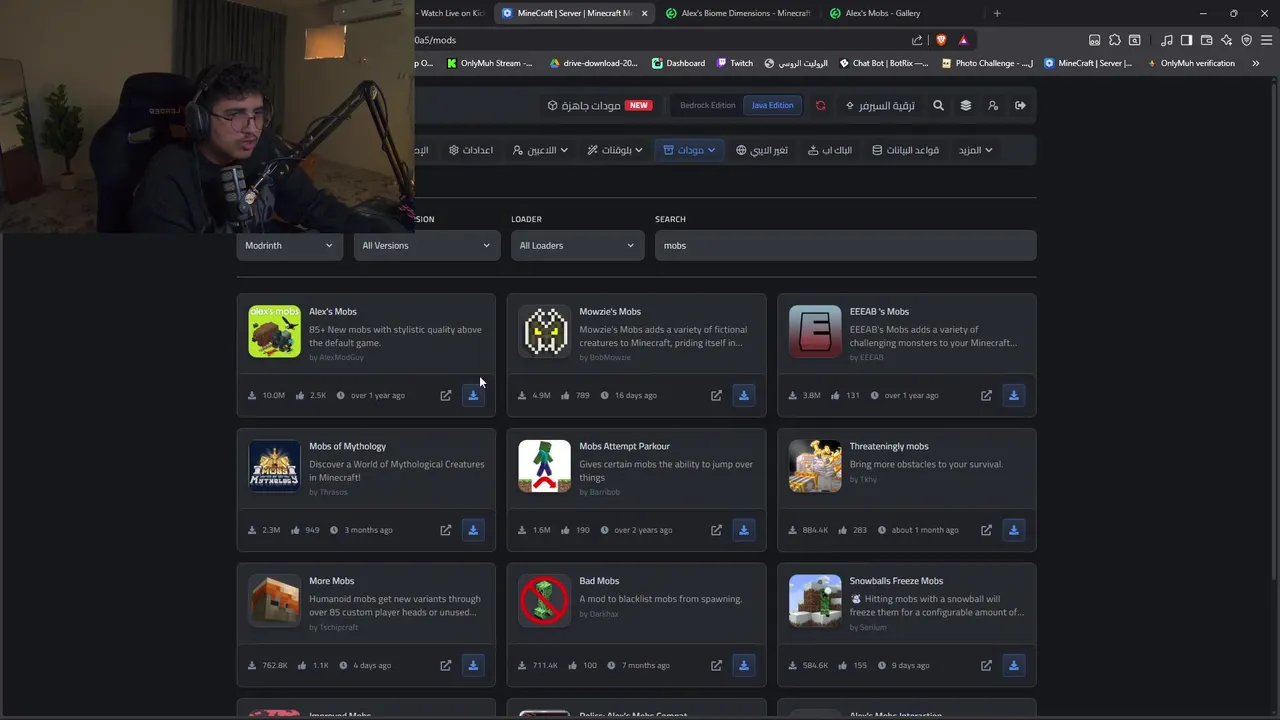Show more bookmarks chevron

click(x=1255, y=63)
